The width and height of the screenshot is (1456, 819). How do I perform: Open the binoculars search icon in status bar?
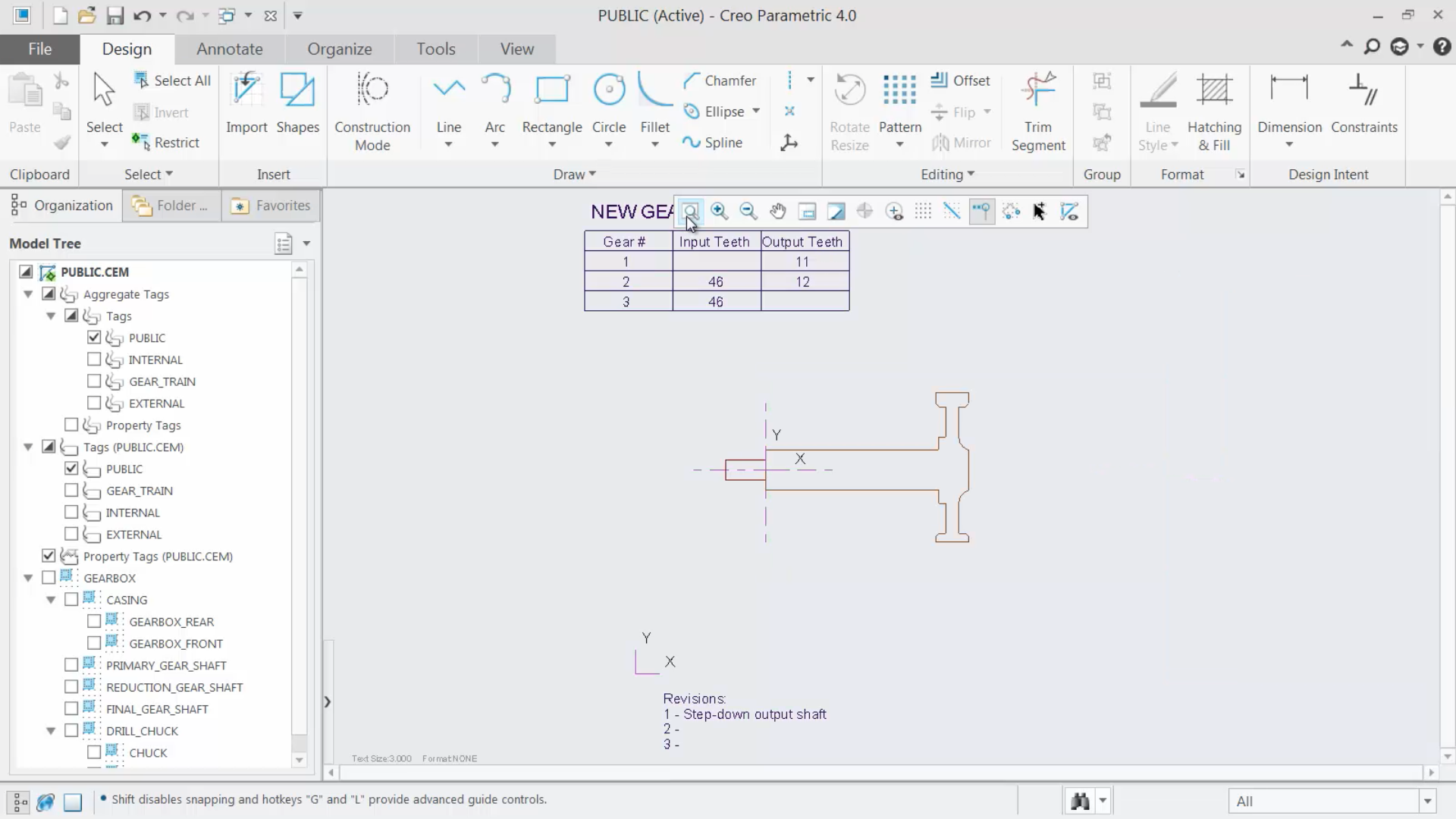pos(1080,801)
